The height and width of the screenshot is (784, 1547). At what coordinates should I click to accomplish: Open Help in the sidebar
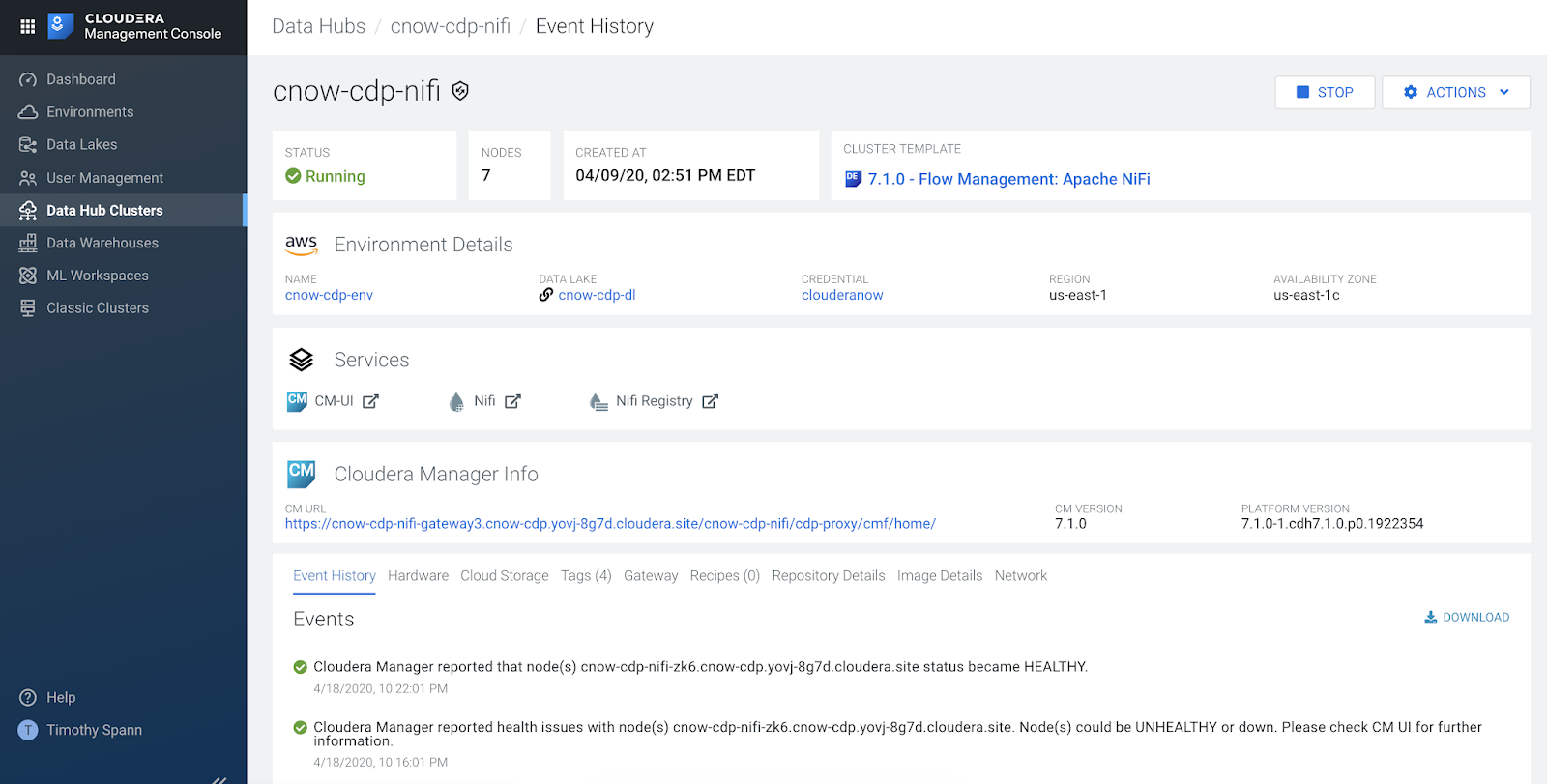point(61,697)
